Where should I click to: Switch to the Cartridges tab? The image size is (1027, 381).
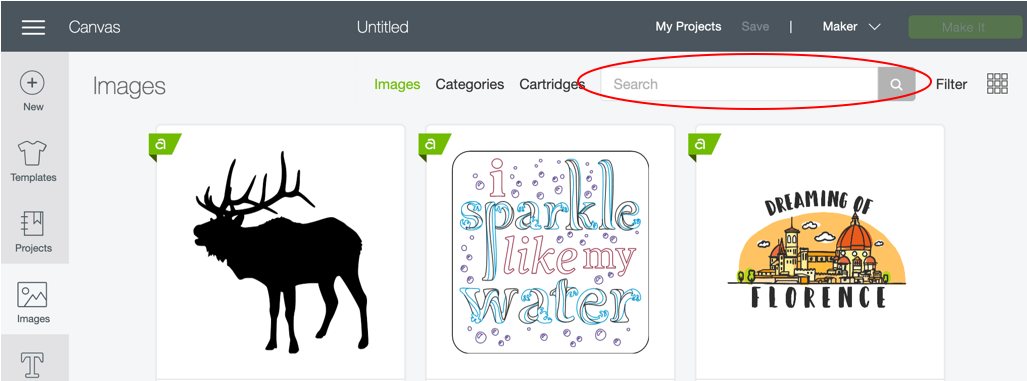[x=552, y=84]
